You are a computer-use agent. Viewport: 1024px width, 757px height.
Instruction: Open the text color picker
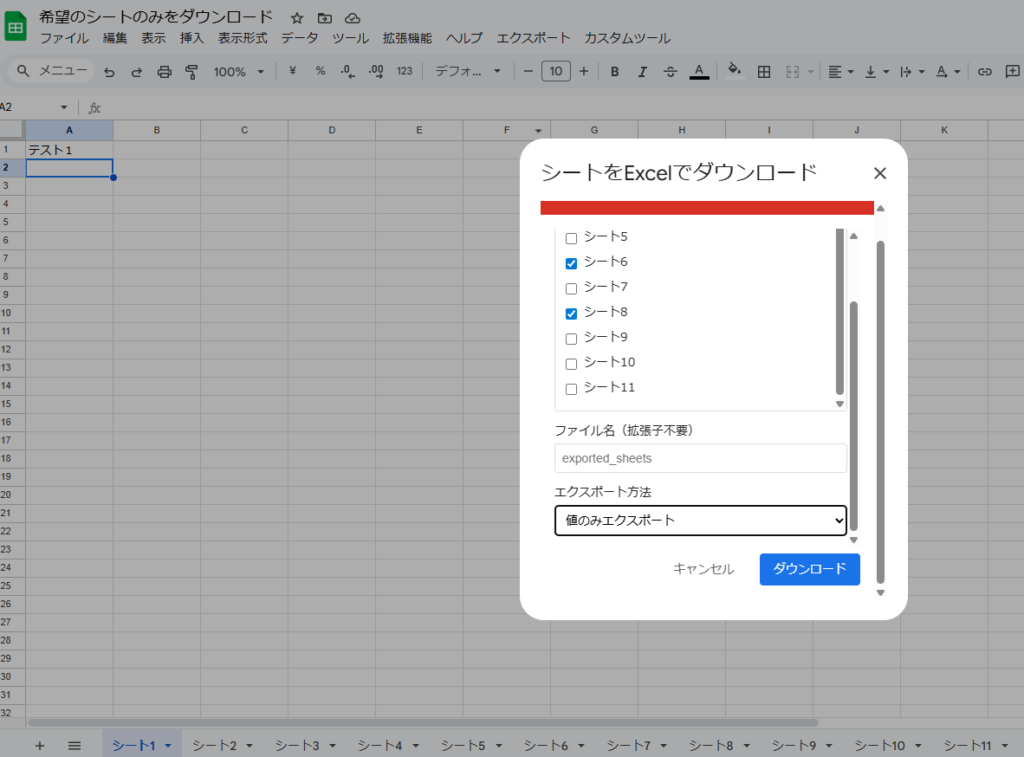699,72
